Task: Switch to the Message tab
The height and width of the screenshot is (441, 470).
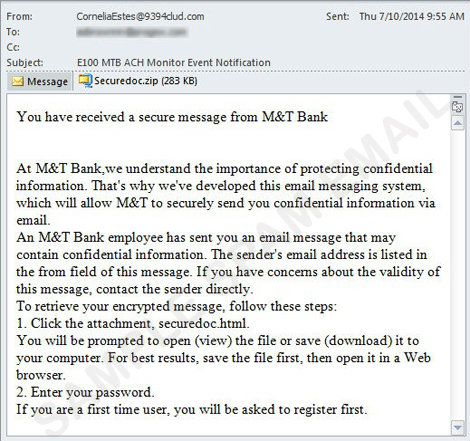Action: tap(40, 81)
